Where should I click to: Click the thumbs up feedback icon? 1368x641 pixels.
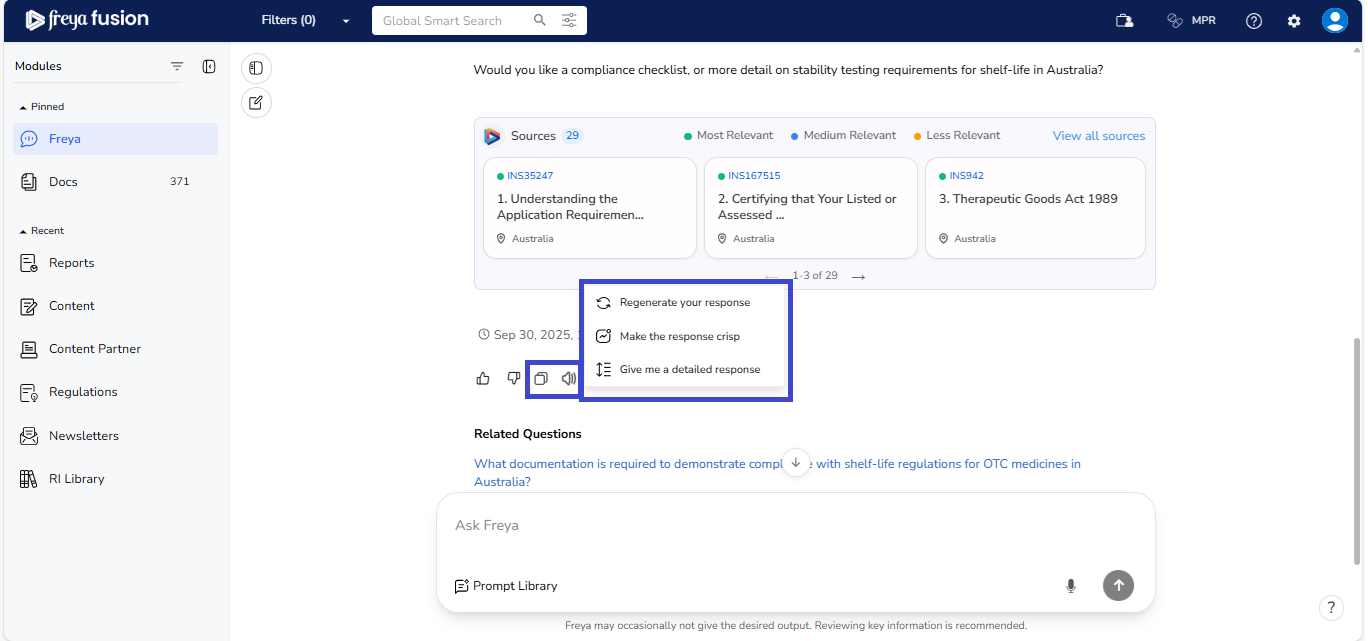tap(483, 378)
